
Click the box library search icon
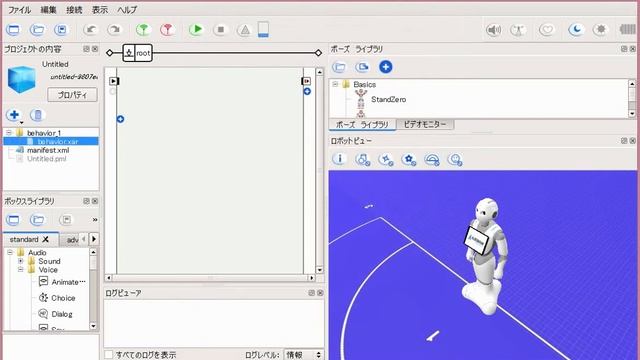[66, 220]
